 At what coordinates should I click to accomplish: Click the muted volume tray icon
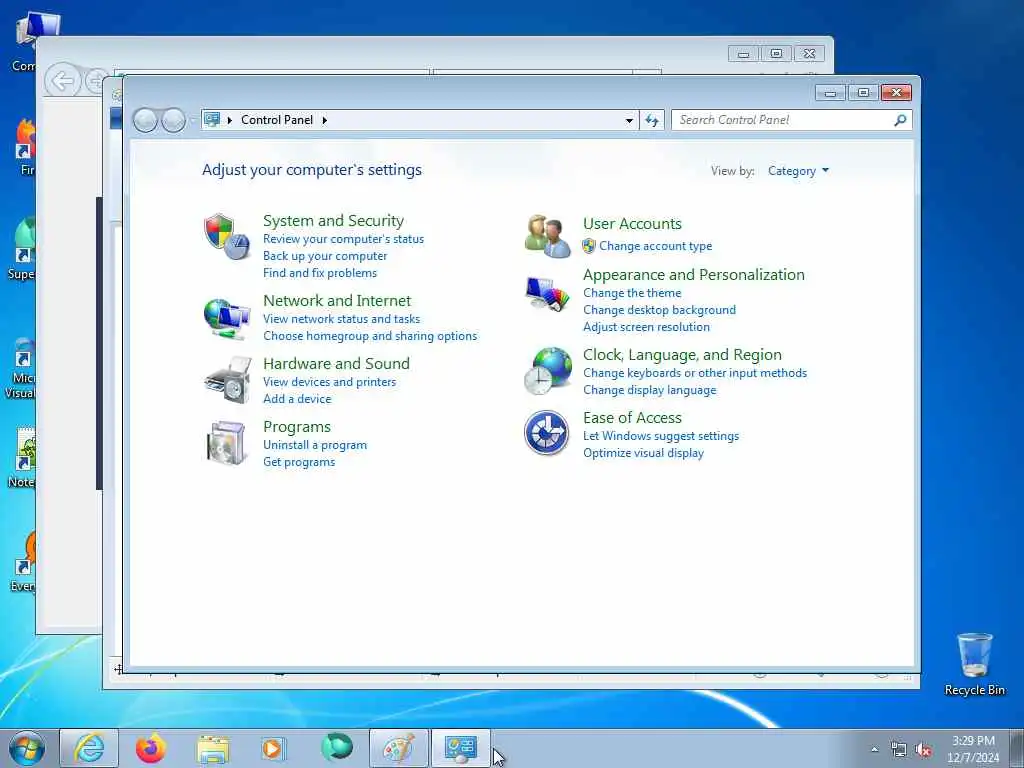click(x=923, y=750)
